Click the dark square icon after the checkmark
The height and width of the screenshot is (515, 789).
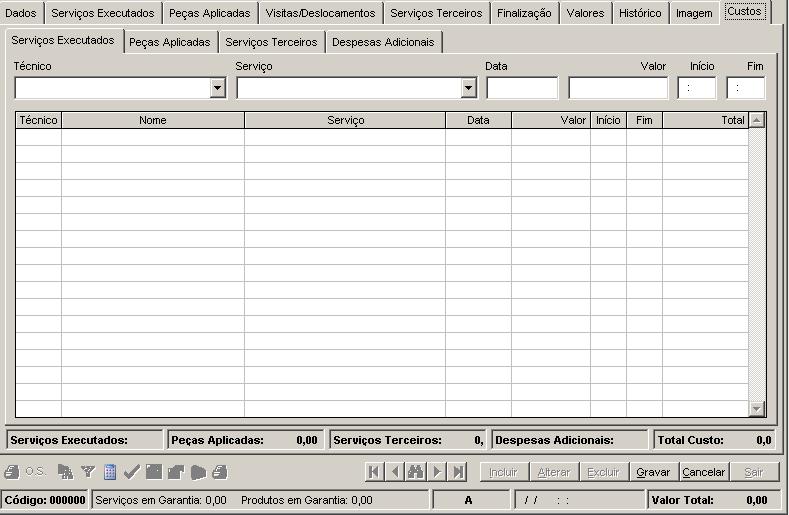154,472
